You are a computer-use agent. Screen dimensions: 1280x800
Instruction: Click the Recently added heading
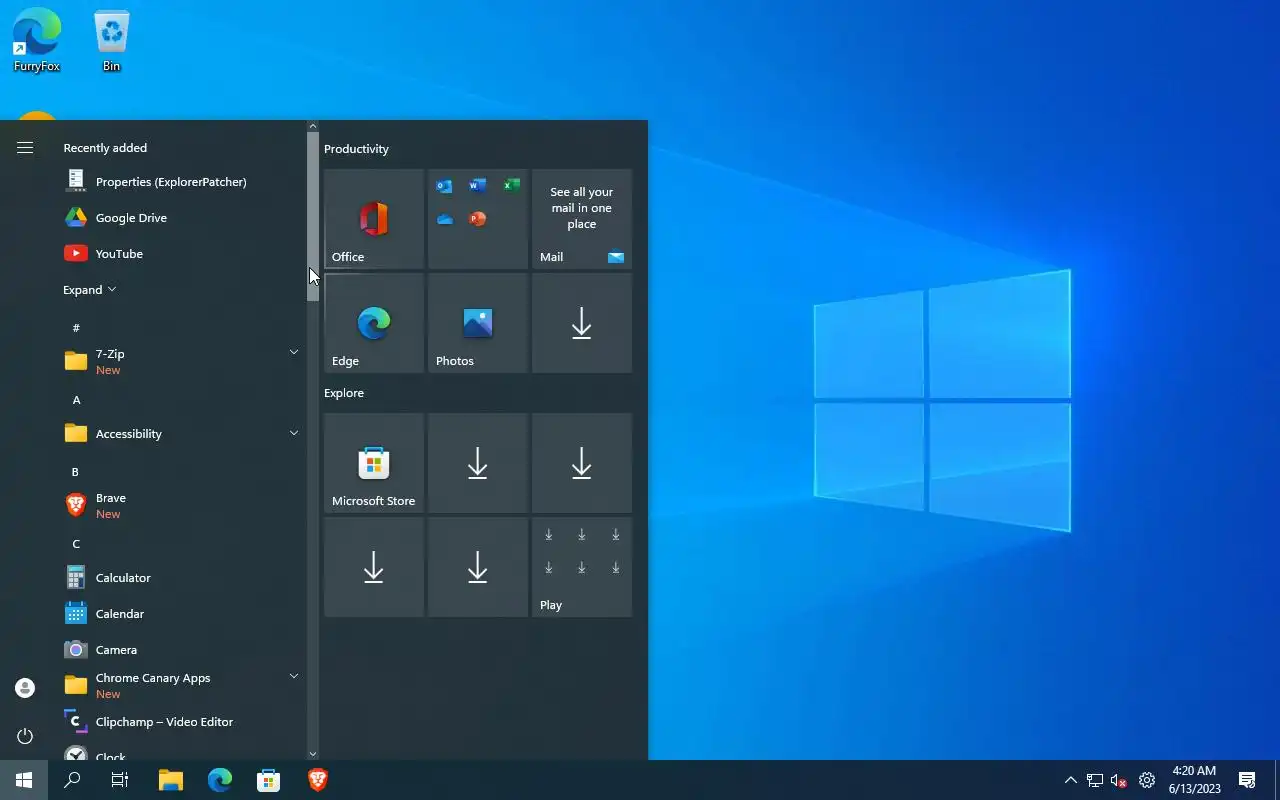105,148
